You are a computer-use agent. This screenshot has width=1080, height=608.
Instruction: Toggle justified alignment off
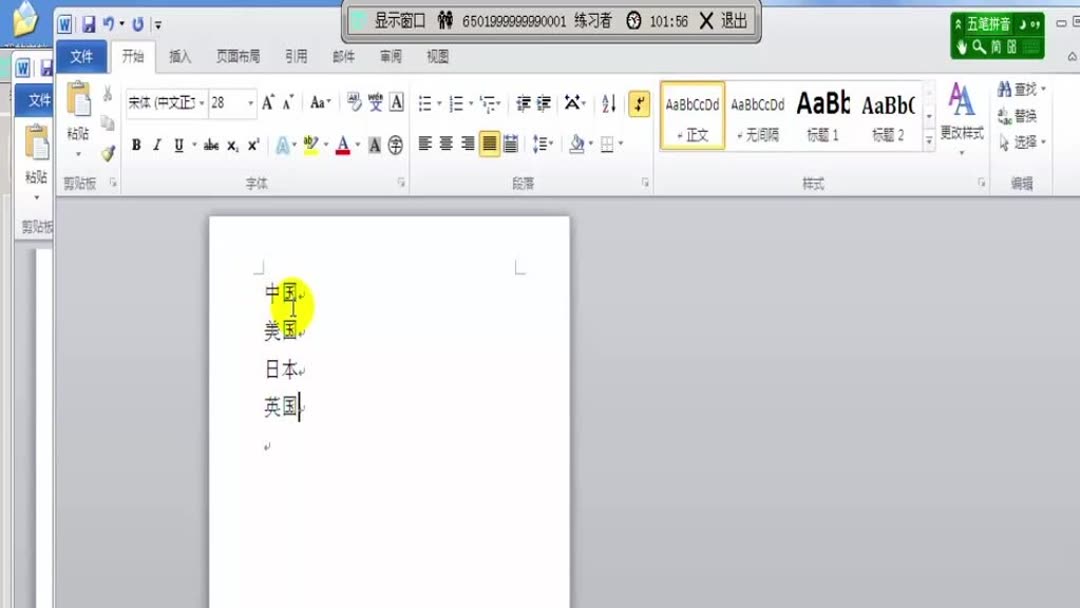coord(488,143)
